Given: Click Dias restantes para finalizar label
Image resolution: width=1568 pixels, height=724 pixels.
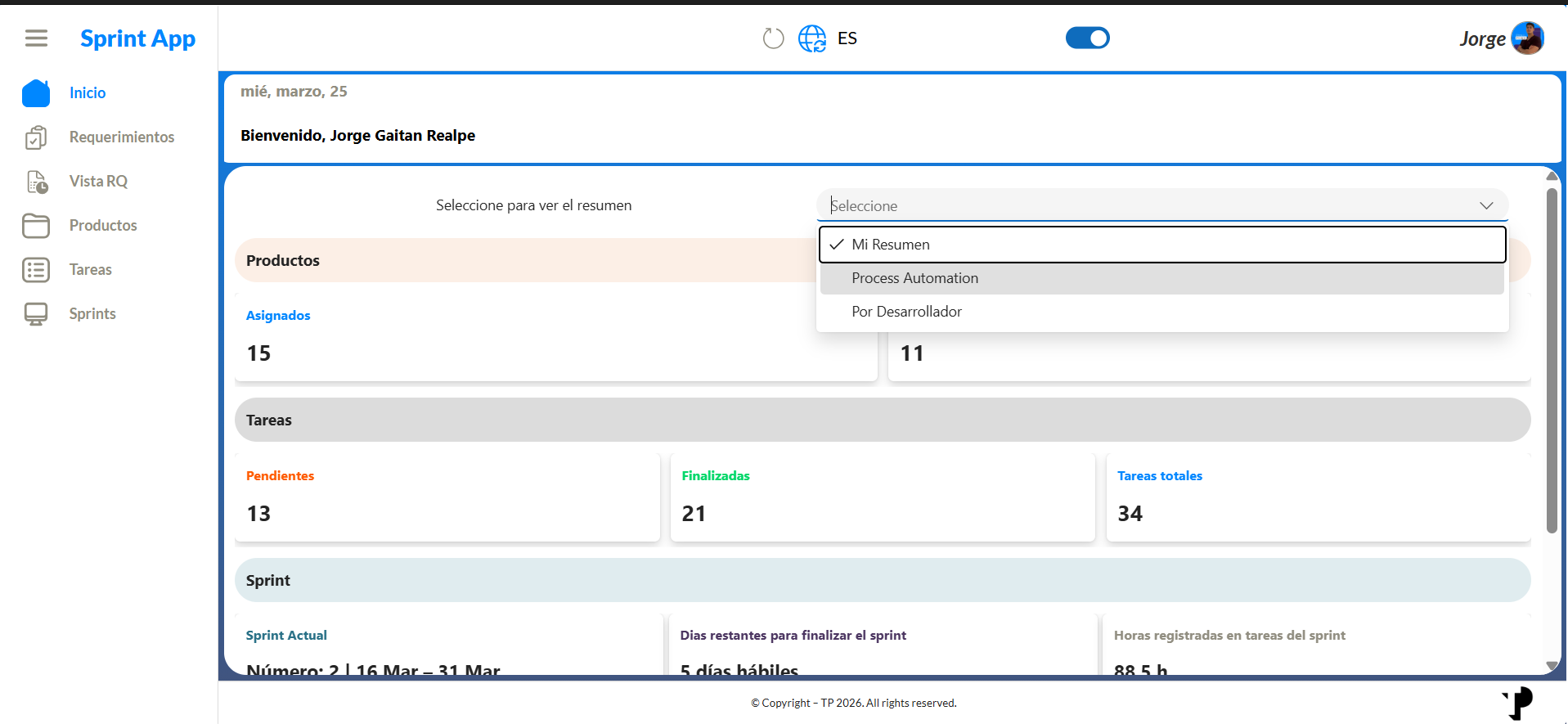Looking at the screenshot, I should pyautogui.click(x=793, y=636).
